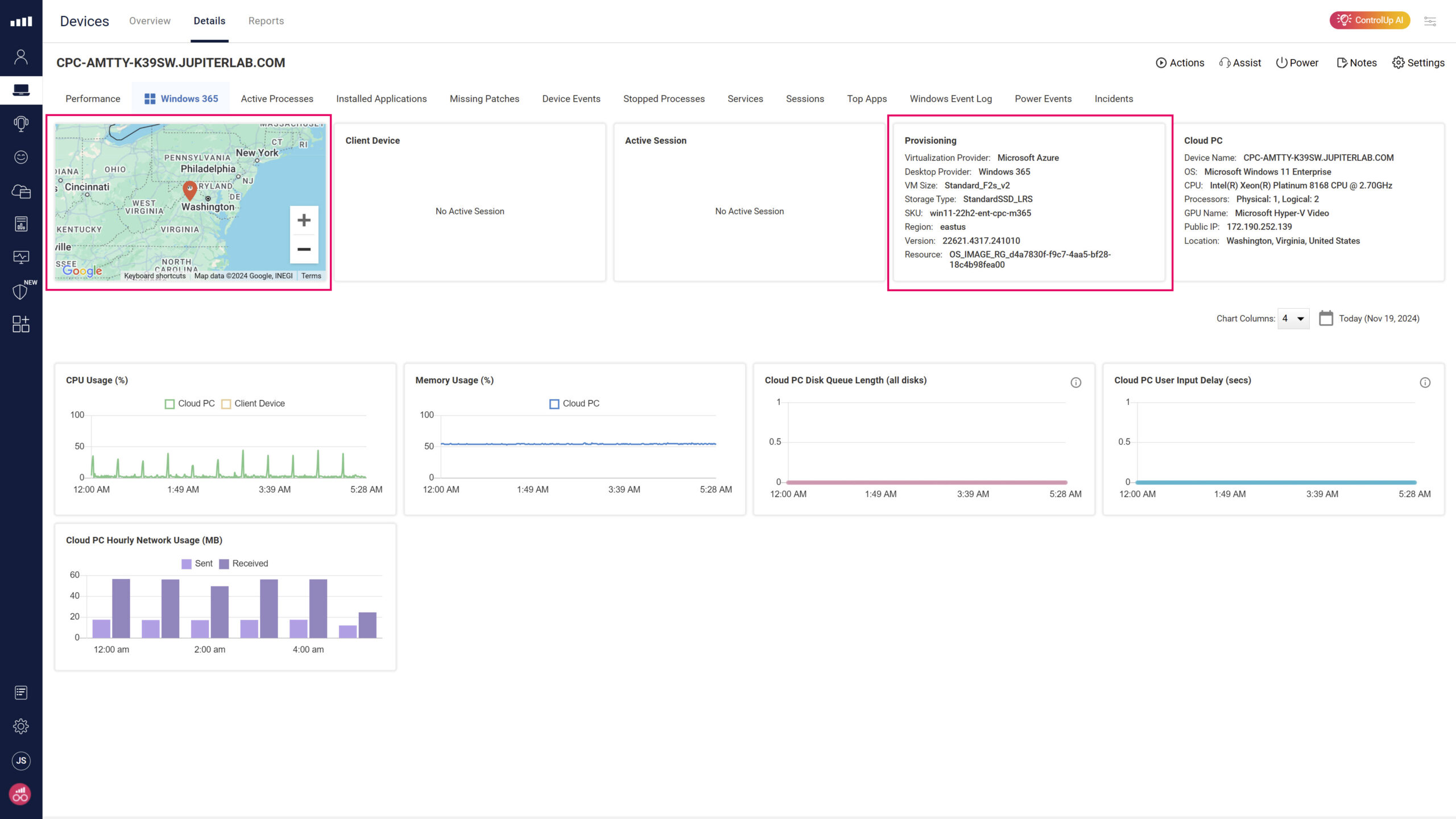Open map Keyboard shortcuts
The image size is (1456, 819).
click(x=155, y=276)
